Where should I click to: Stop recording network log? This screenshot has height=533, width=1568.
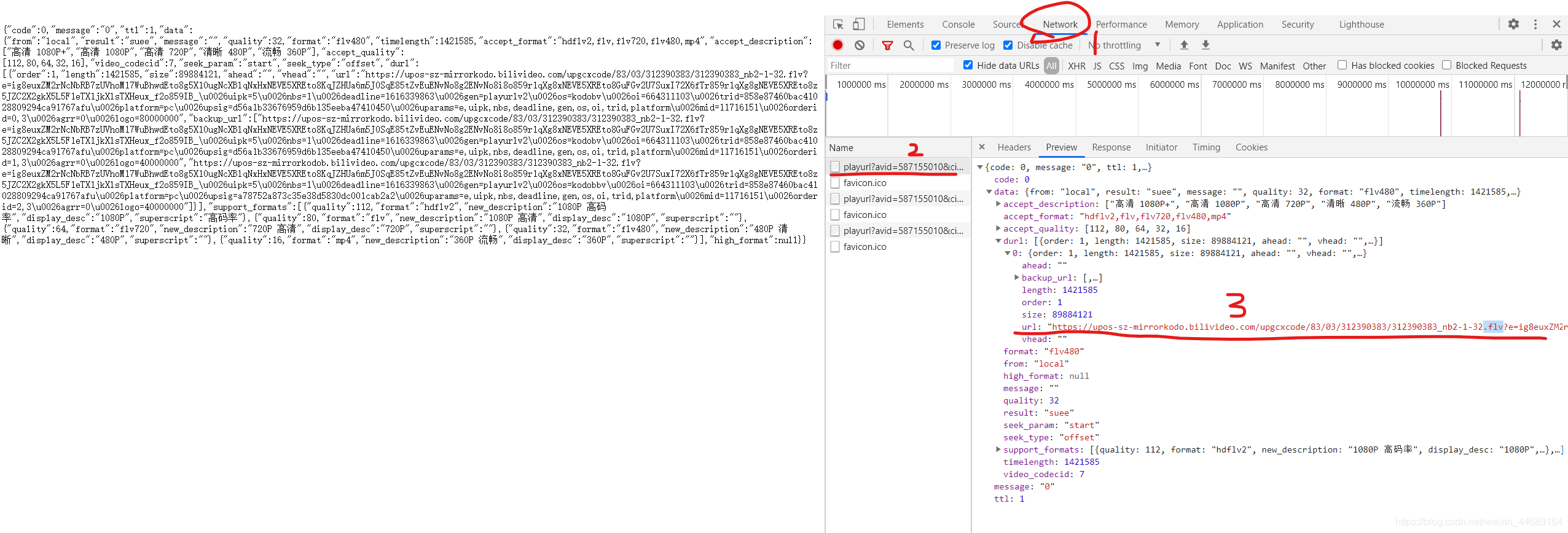pos(837,45)
